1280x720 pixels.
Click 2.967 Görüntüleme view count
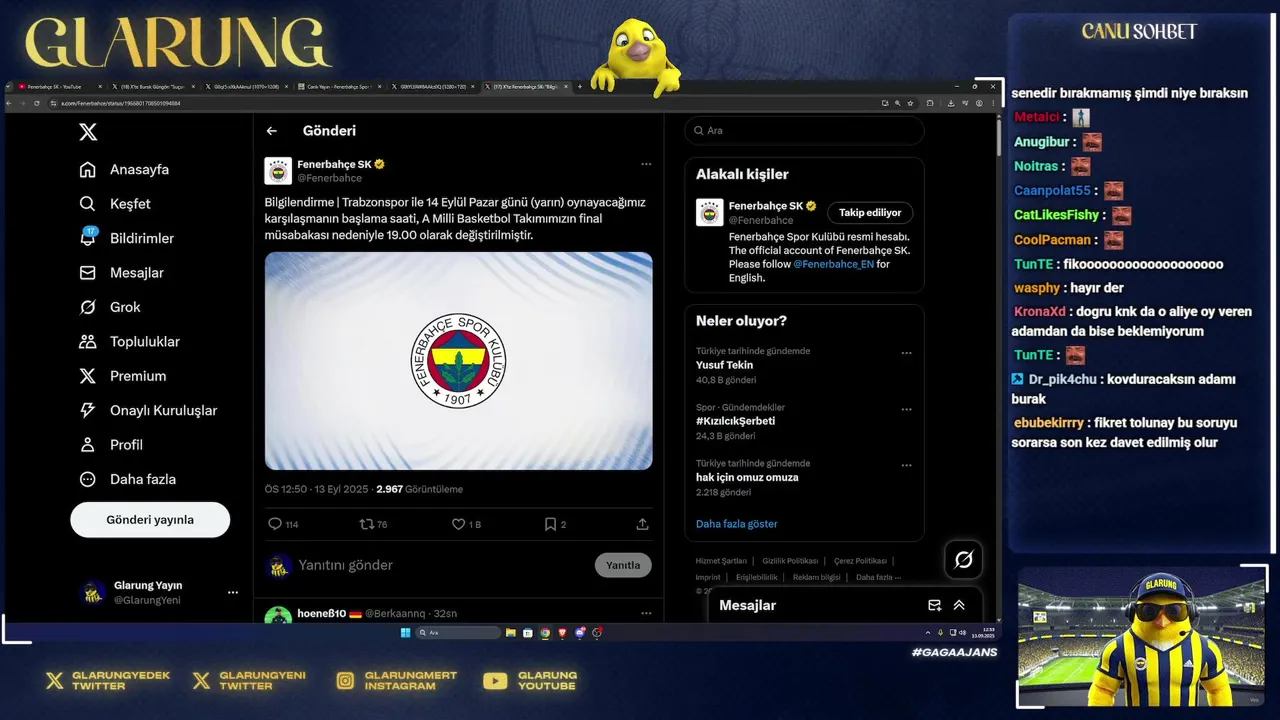(419, 489)
